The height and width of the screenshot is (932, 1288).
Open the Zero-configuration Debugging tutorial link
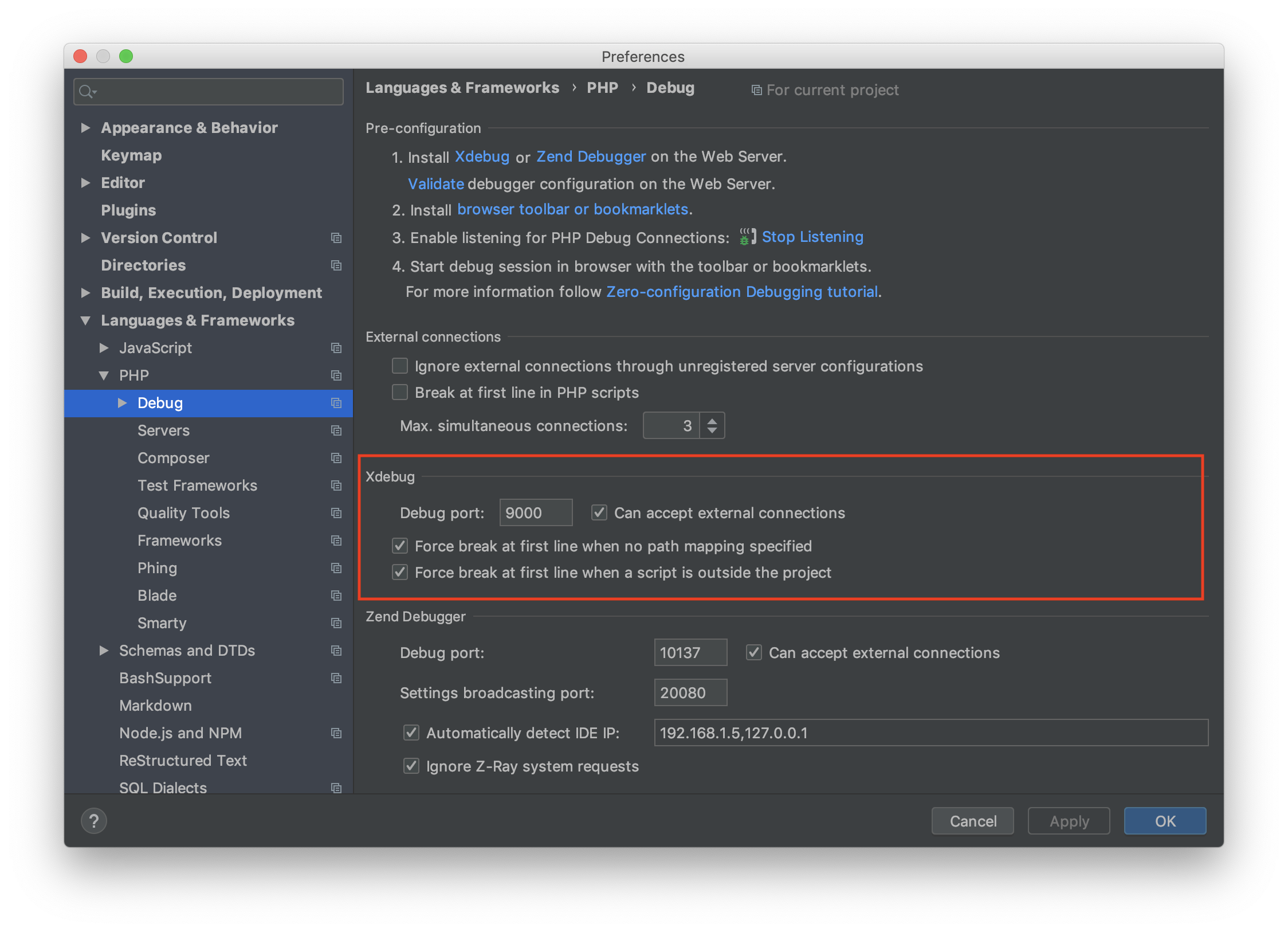click(x=742, y=292)
